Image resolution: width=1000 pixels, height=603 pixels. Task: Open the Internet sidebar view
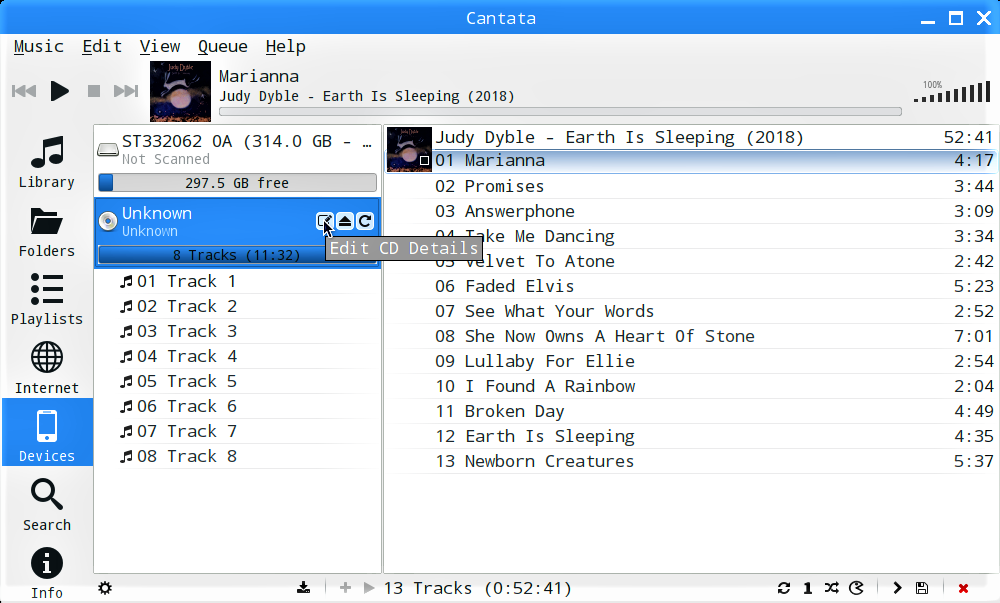(x=47, y=368)
